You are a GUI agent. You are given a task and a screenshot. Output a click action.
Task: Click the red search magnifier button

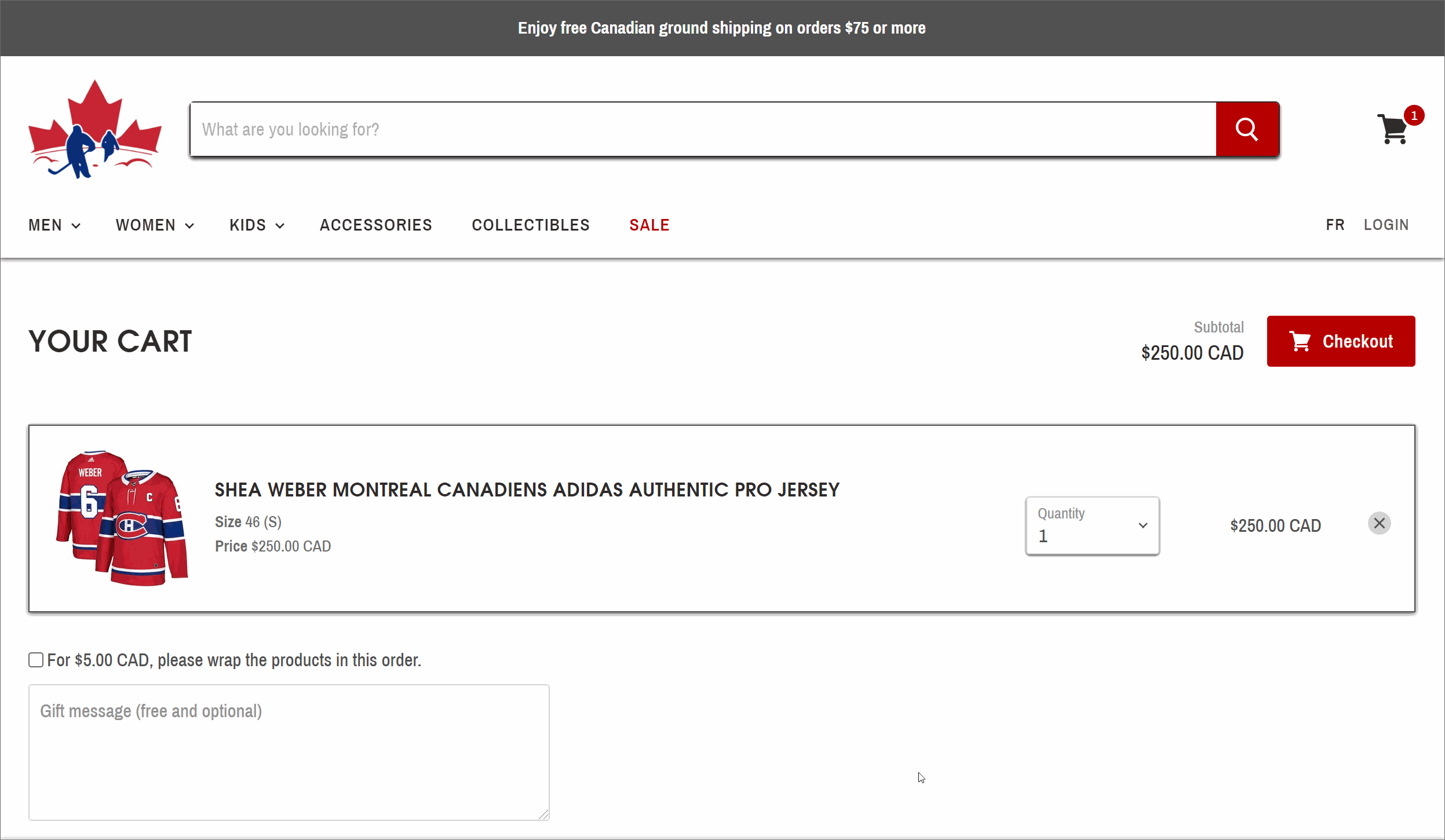tap(1247, 129)
